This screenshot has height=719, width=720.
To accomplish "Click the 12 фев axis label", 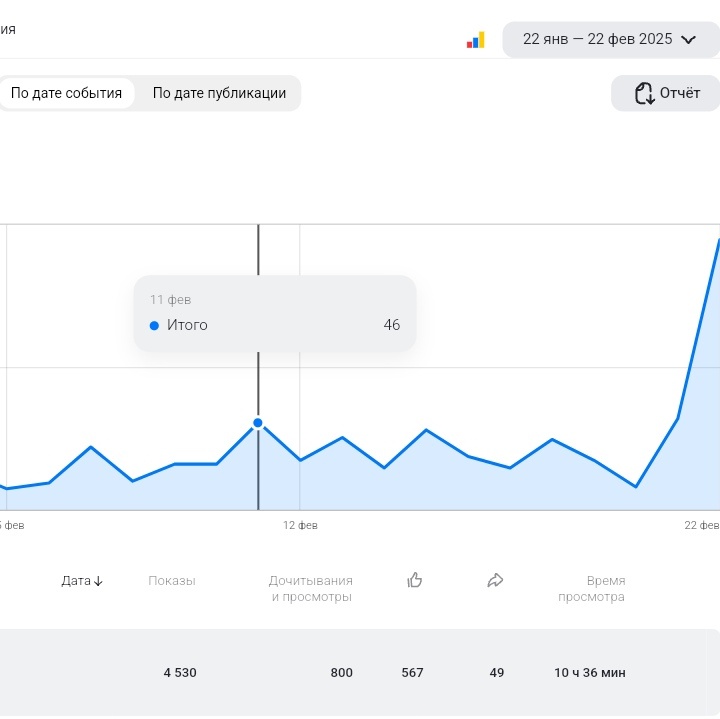I will pyautogui.click(x=300, y=525).
